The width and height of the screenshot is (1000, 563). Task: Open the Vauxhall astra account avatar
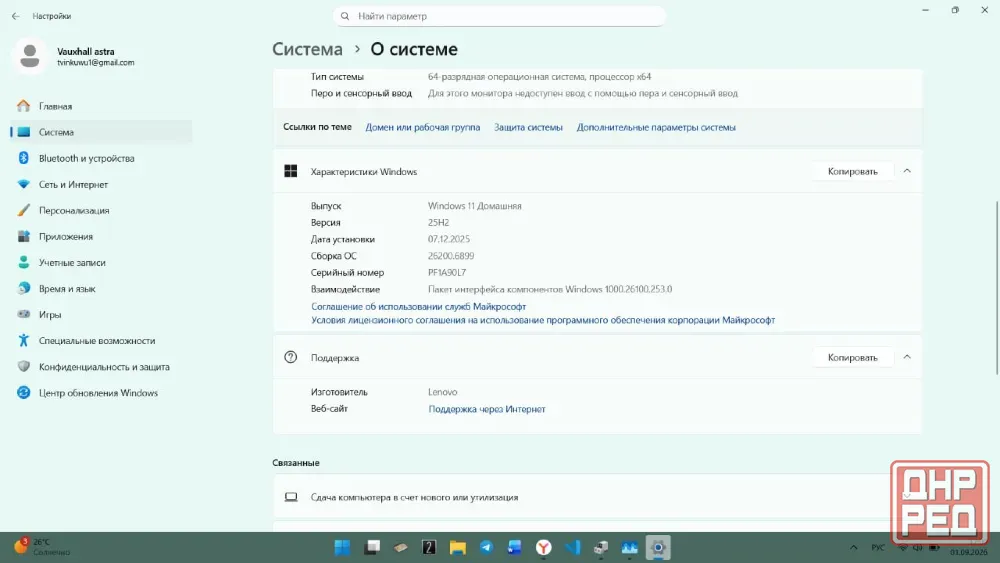[x=29, y=56]
